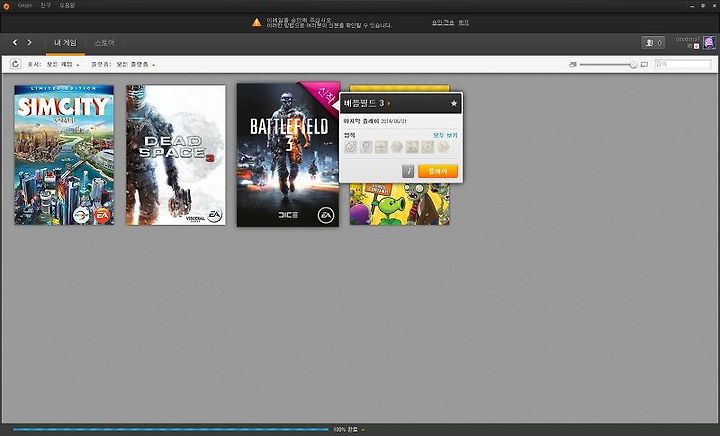Screen dimensions: 720x436
Task: Expand the 배틀필드 3 title arrow
Action: click(389, 103)
